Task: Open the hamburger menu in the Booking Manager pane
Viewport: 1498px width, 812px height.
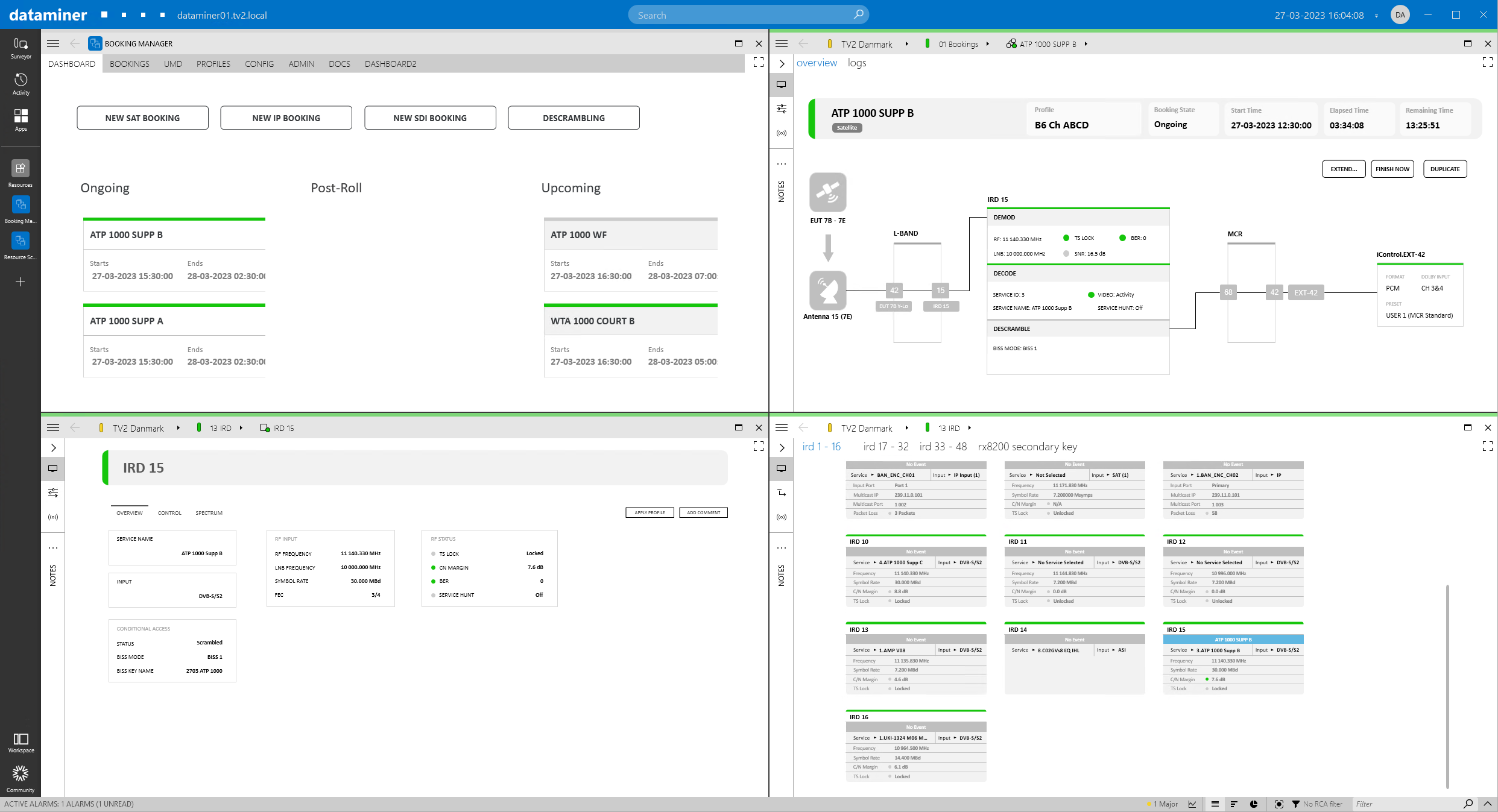Action: (53, 43)
